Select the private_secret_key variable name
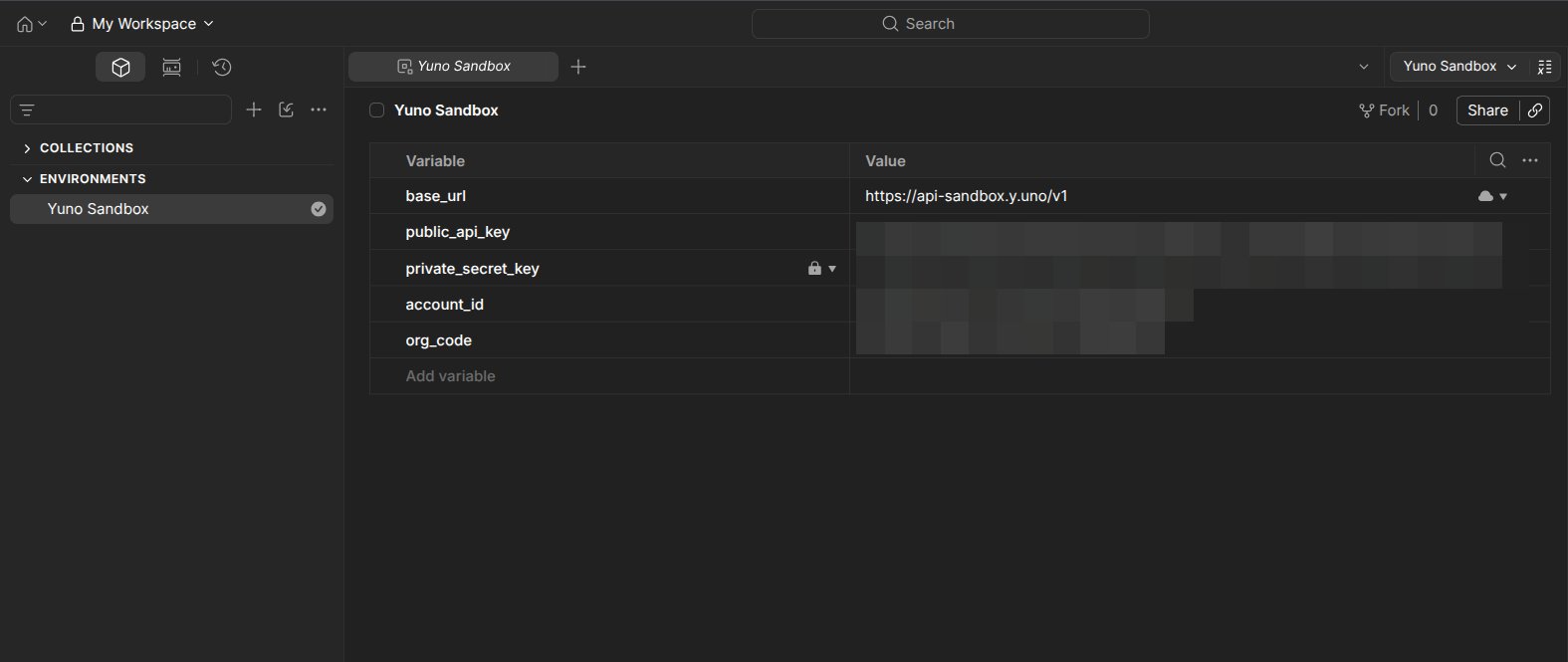 tap(472, 269)
